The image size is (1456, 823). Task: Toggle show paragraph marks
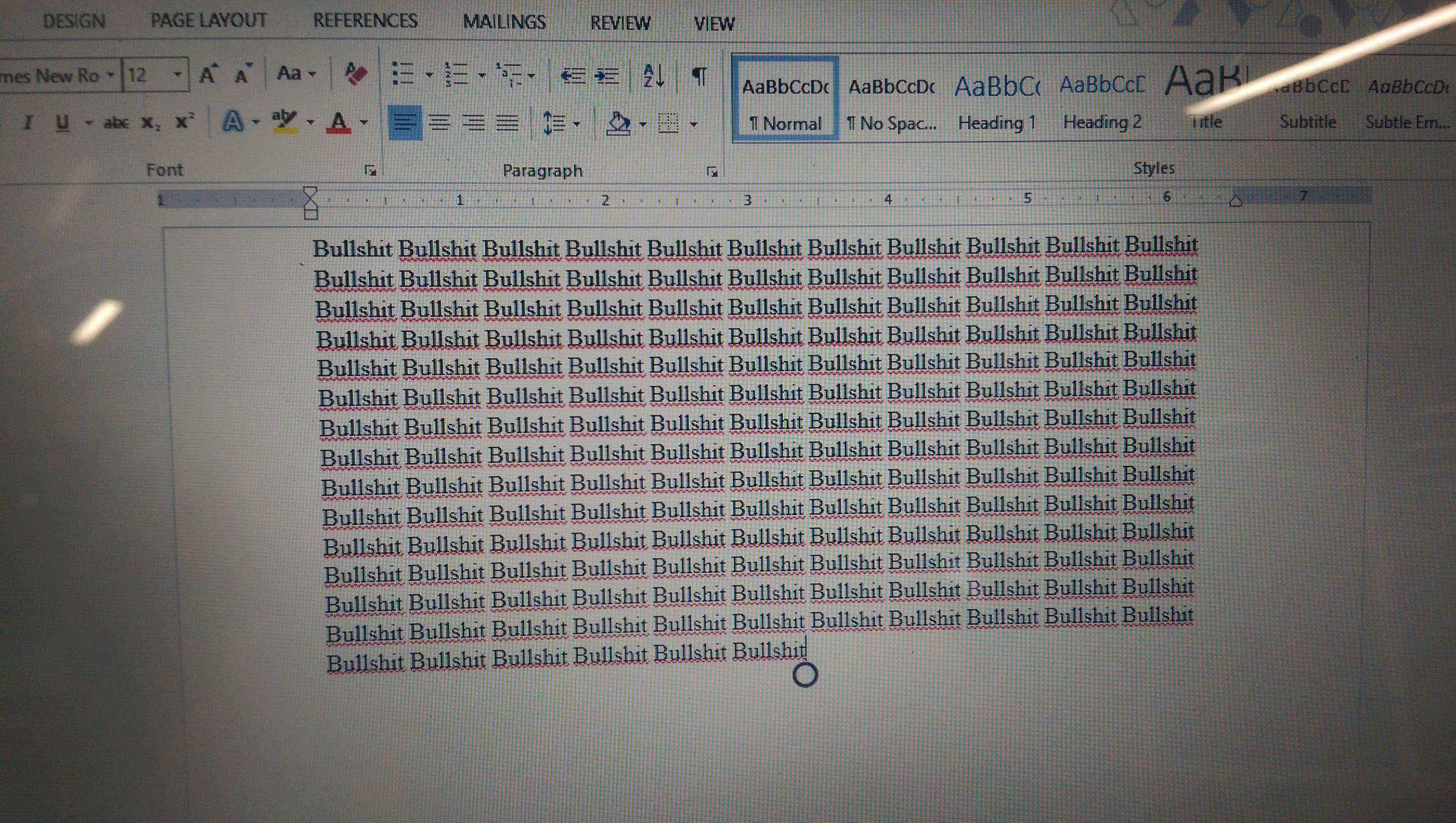(x=699, y=75)
